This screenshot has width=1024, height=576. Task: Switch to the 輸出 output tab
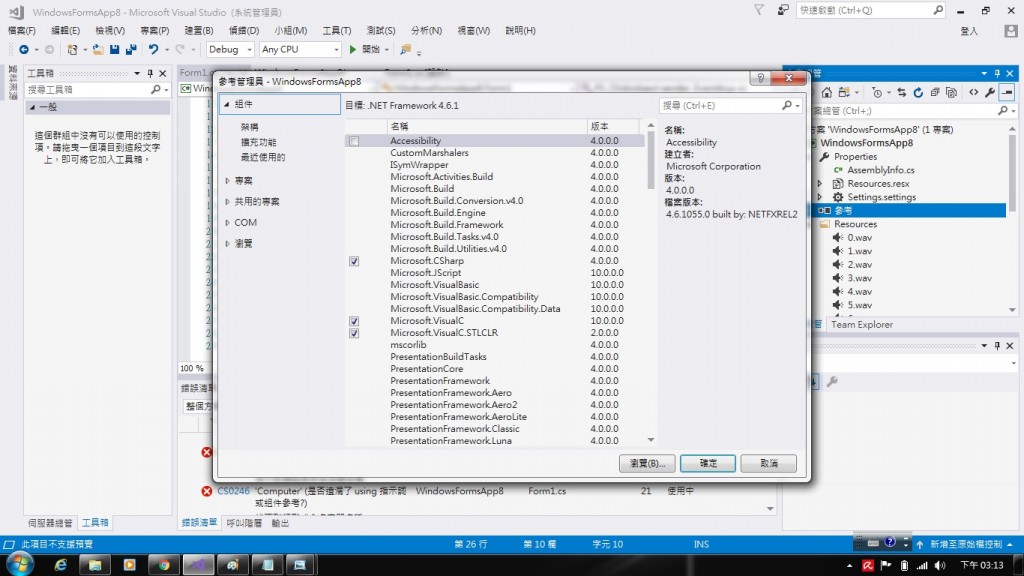pyautogui.click(x=280, y=523)
